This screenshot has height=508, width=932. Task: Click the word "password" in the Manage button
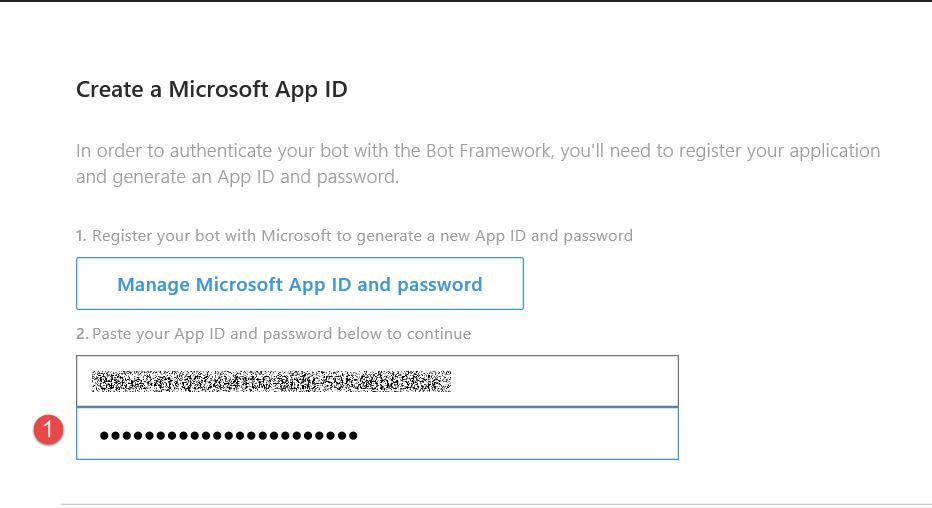pyautogui.click(x=440, y=284)
